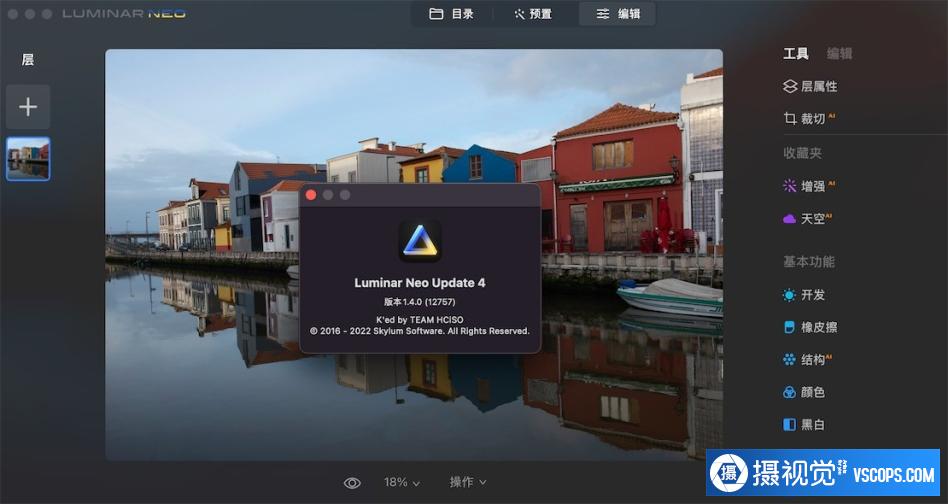Viewport: 948px width, 504px height.
Task: Click the 颜色 color circles icon
Action: [x=790, y=393]
